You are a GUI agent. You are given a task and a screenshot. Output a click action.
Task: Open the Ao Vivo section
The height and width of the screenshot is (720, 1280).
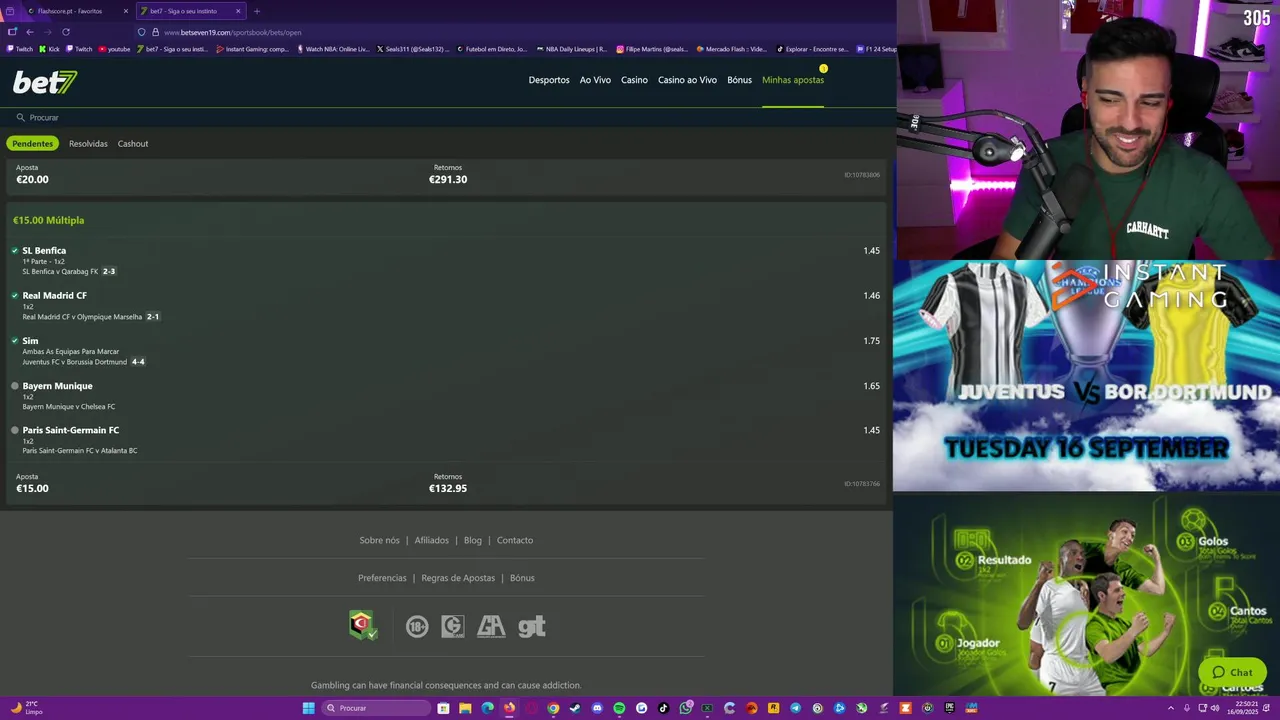tap(595, 80)
